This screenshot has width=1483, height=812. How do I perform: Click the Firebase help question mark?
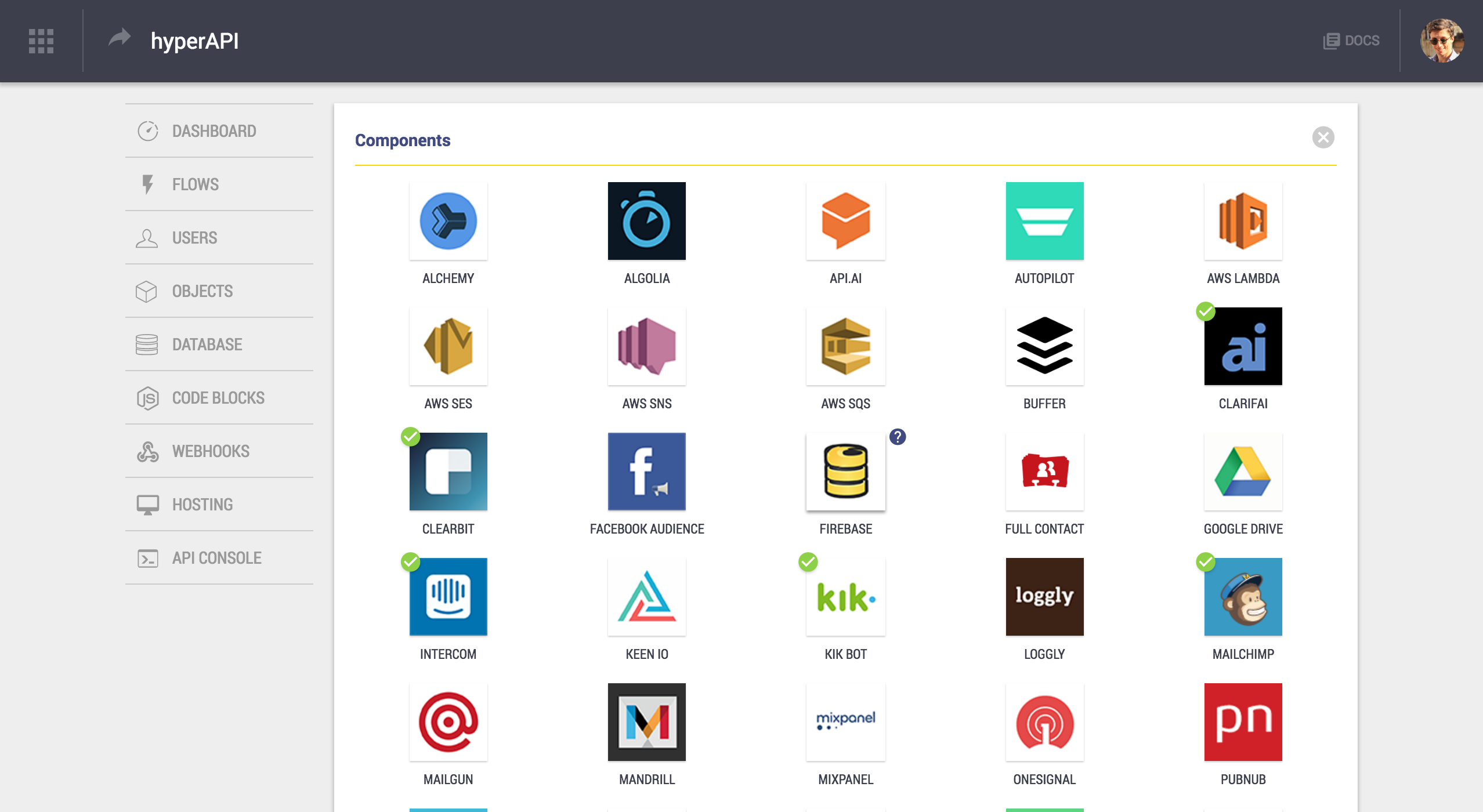(x=897, y=437)
